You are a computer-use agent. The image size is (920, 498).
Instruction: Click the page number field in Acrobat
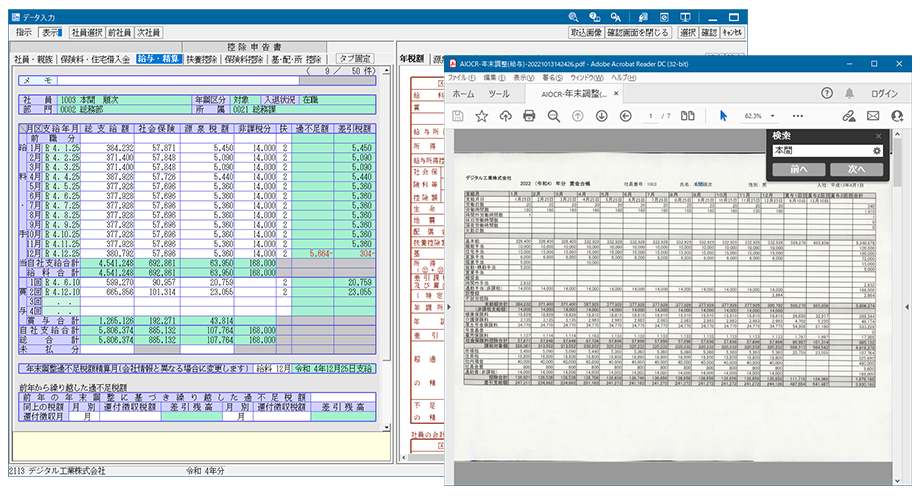(650, 116)
